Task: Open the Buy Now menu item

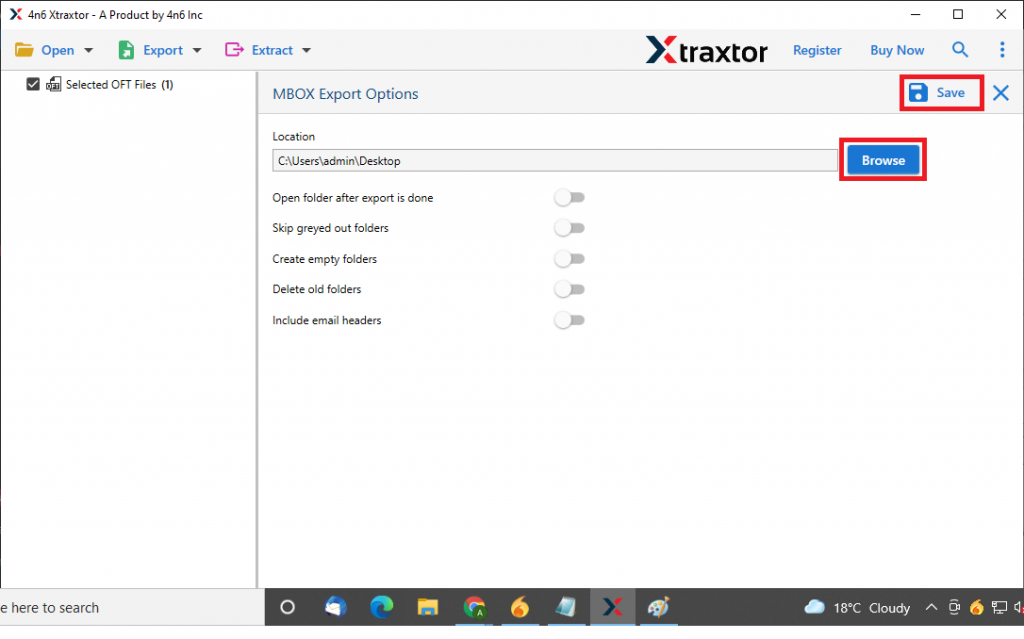Action: [x=896, y=49]
